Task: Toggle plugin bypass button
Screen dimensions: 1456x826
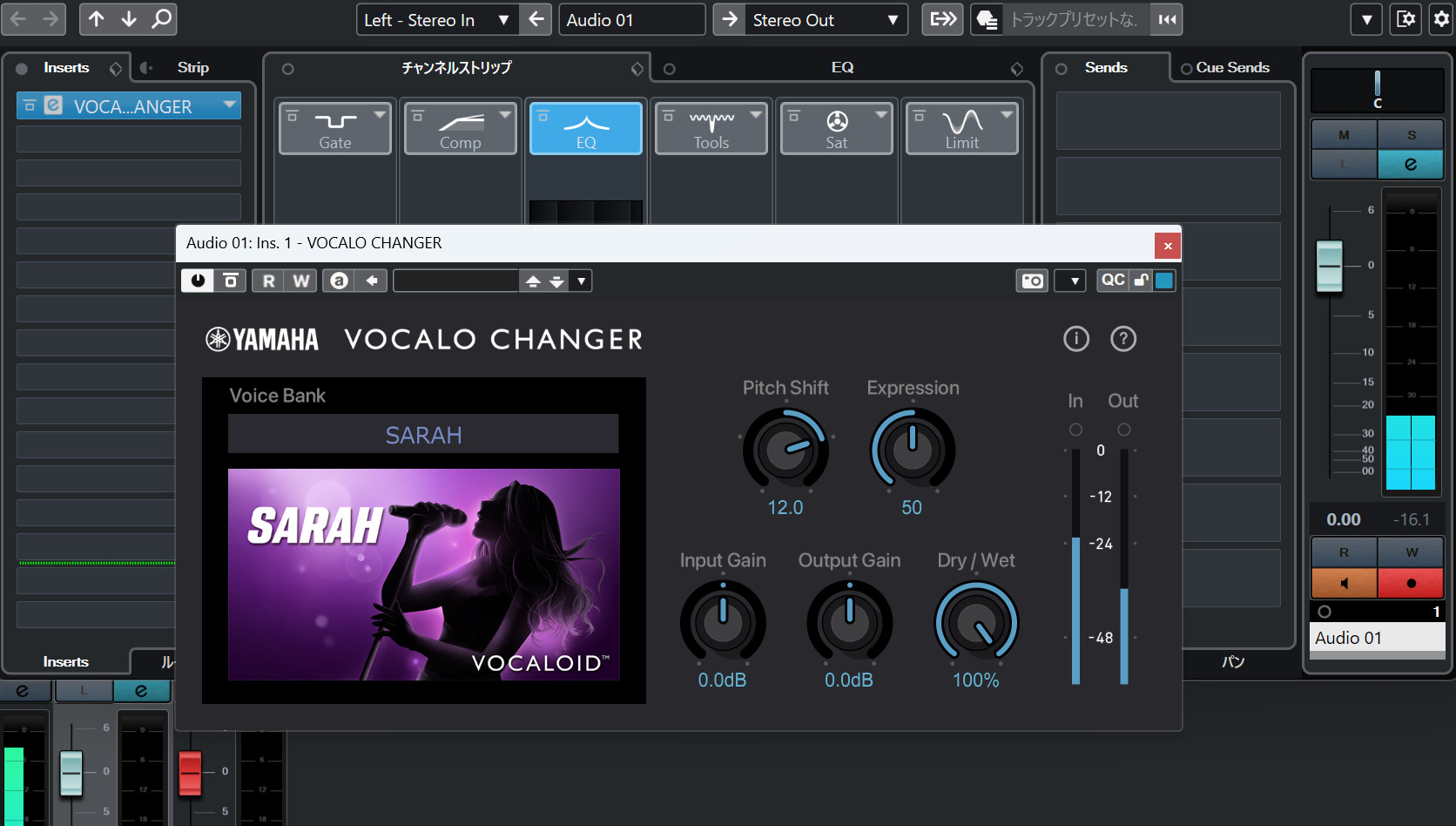Action: tap(231, 281)
